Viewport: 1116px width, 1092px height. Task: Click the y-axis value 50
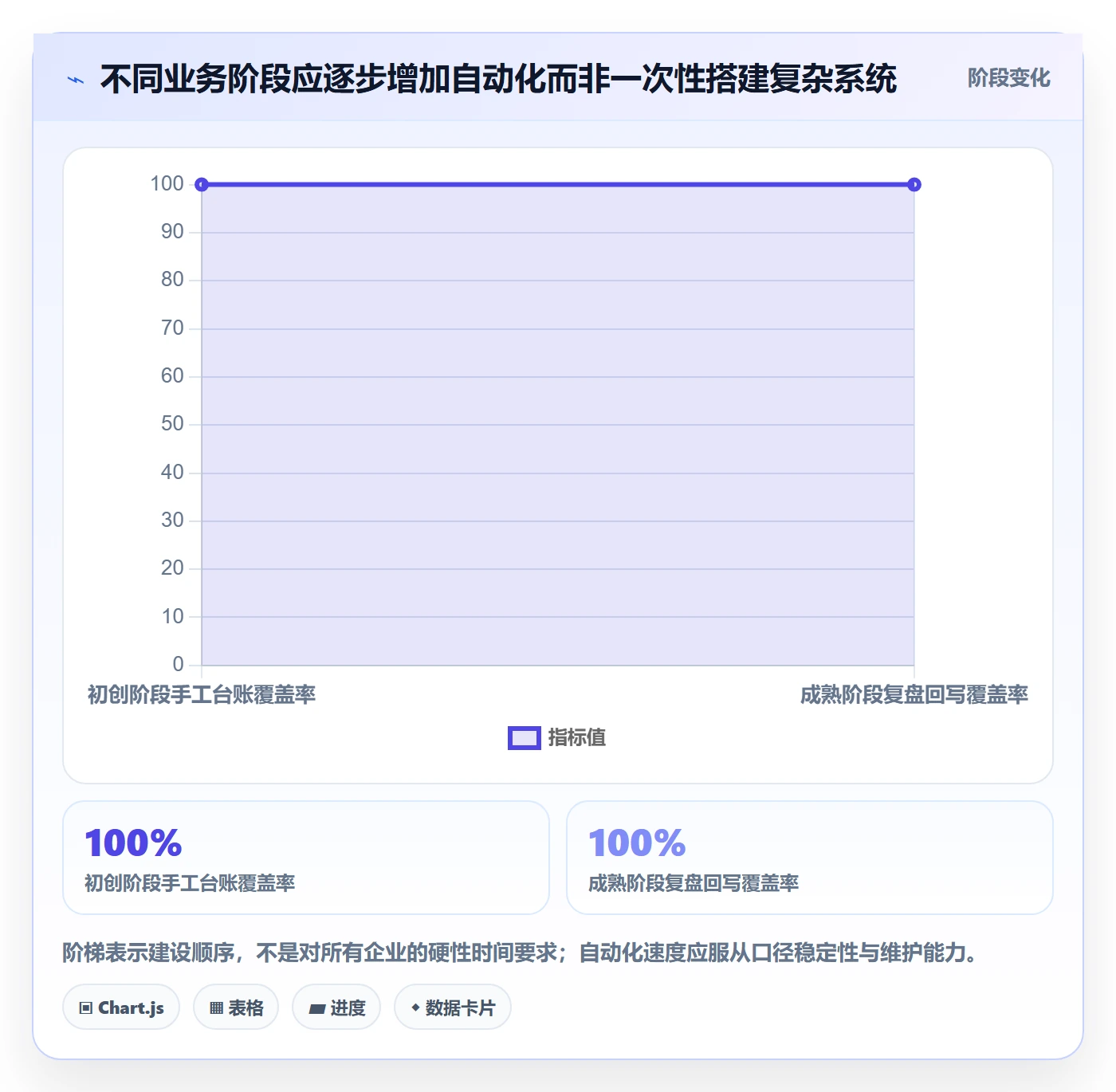pyautogui.click(x=172, y=424)
